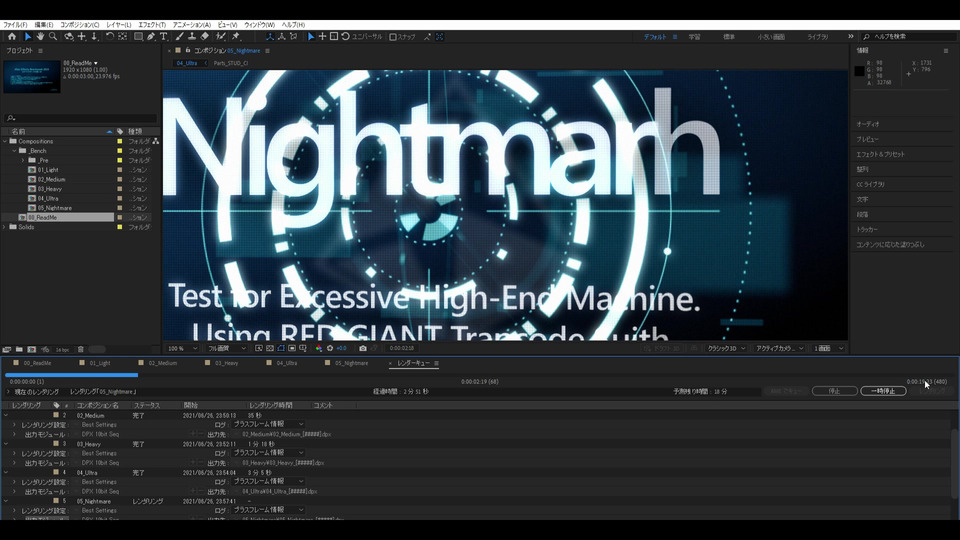Select the Puppet Pin tool
960x540 pixels.
(x=236, y=37)
